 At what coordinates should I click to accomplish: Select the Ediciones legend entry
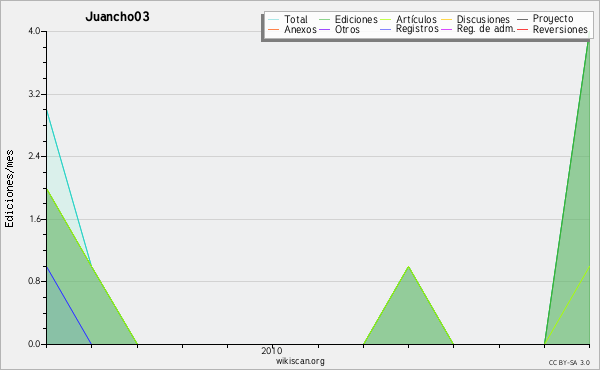click(356, 19)
